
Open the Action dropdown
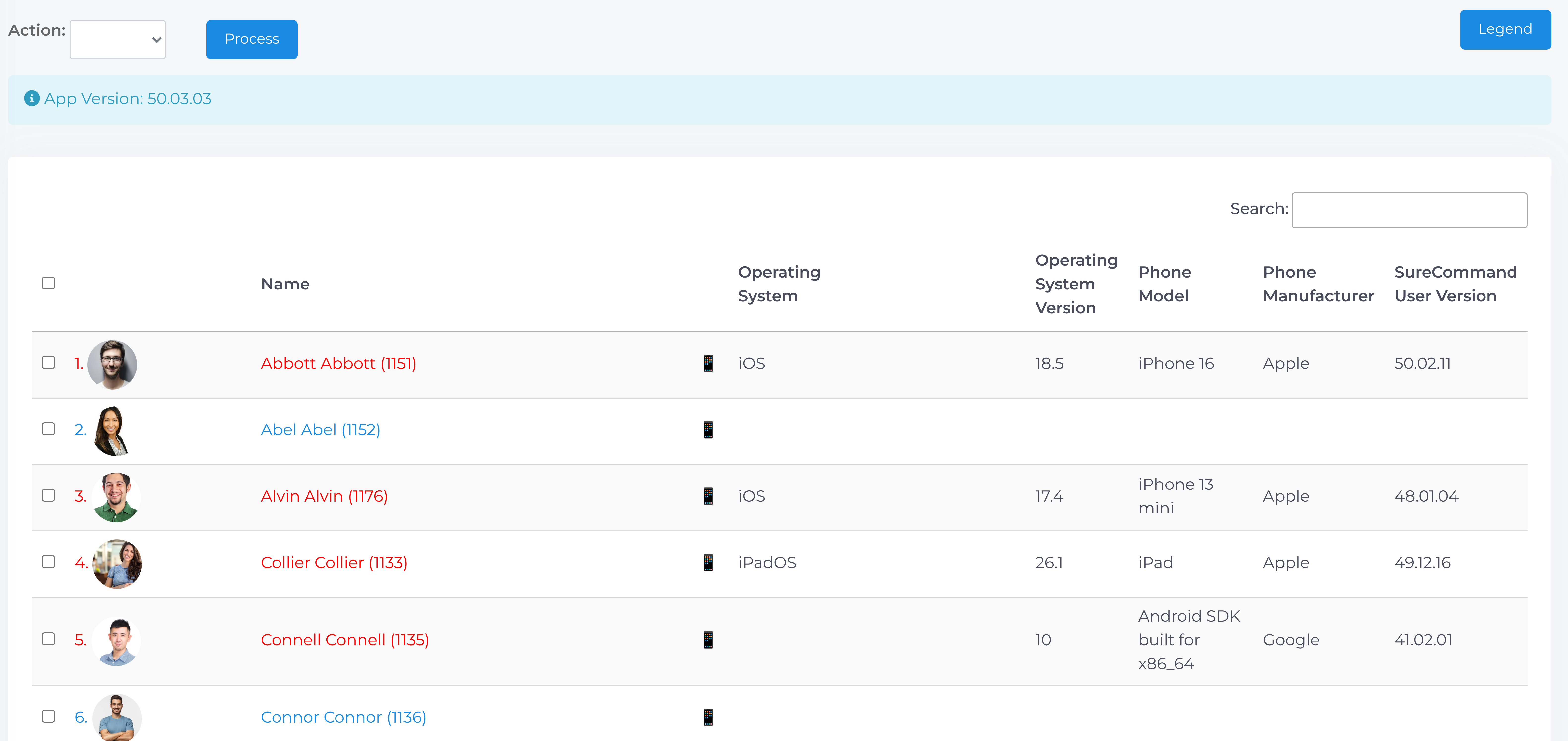(117, 40)
